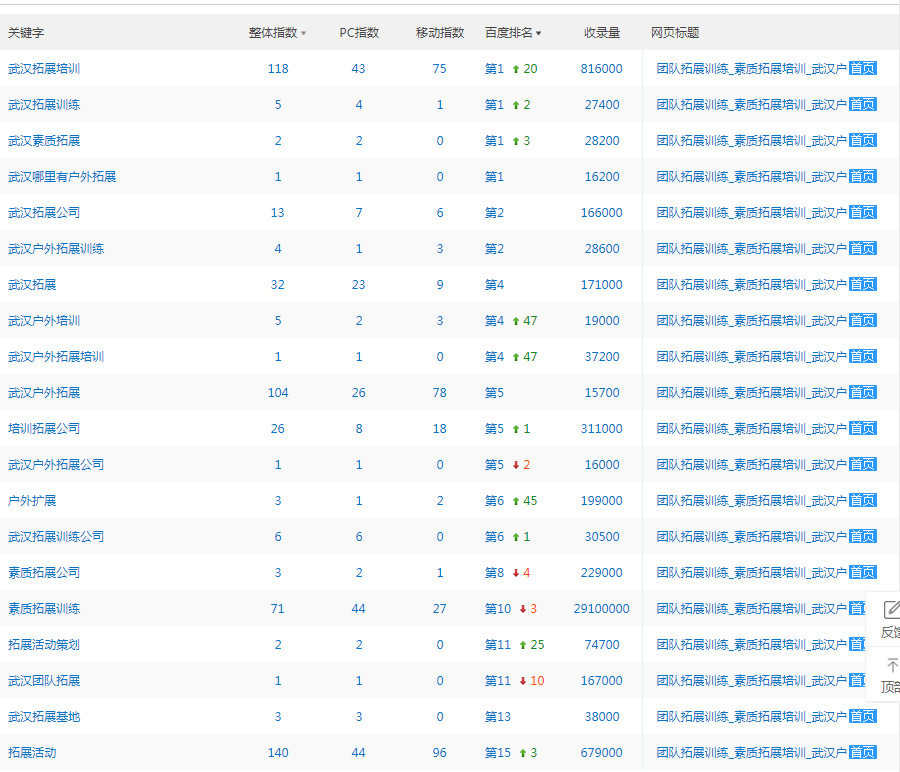Click 首页 badge in 武汉拓展基地 row
900x772 pixels.
(863, 716)
